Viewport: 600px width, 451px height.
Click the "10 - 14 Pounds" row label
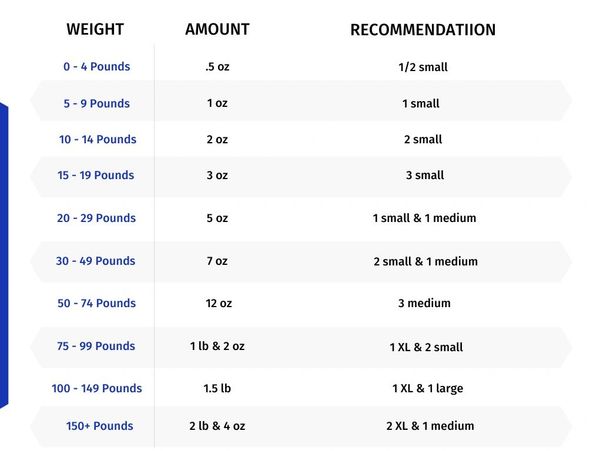point(97,139)
